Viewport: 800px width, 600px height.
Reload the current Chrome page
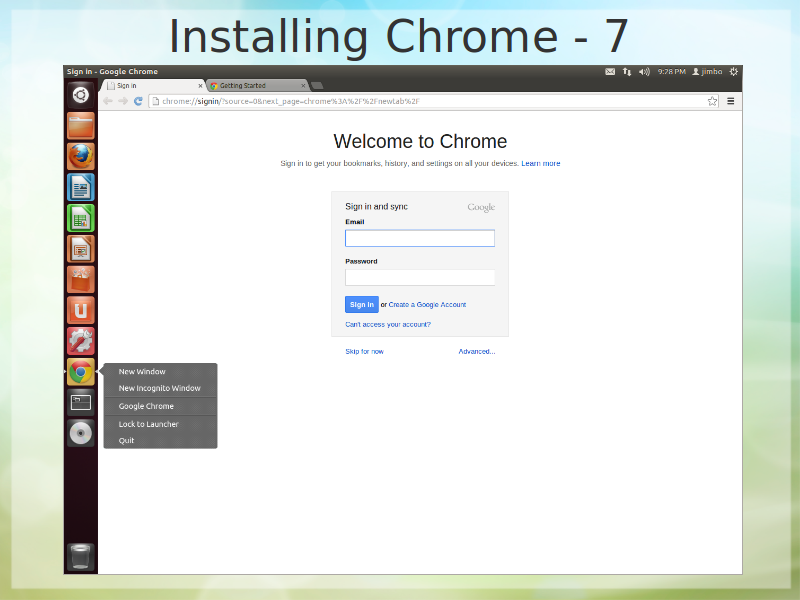[138, 101]
